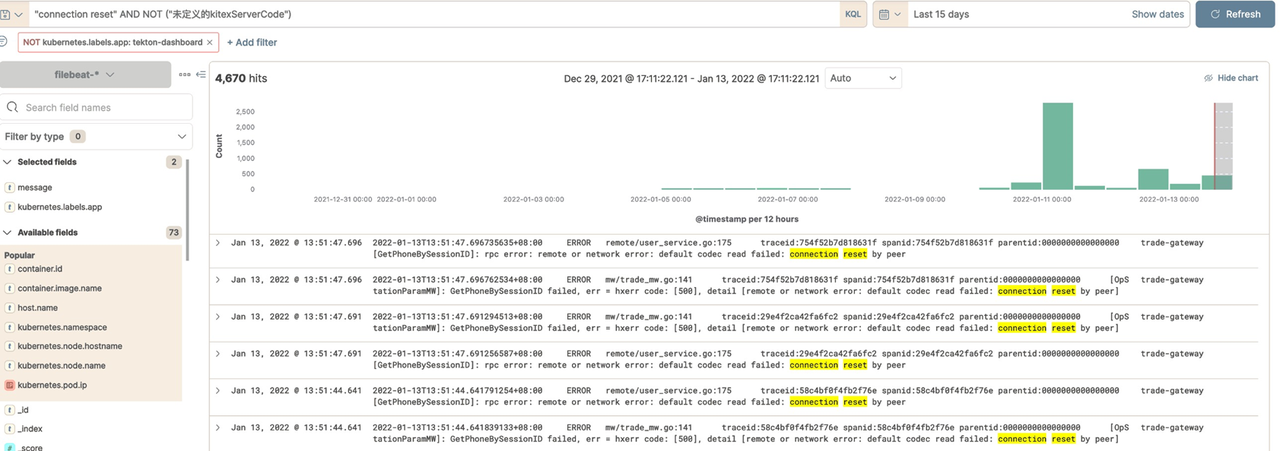
Task: Click the kubernetes.pod.ip field type icon
Action: (10, 385)
